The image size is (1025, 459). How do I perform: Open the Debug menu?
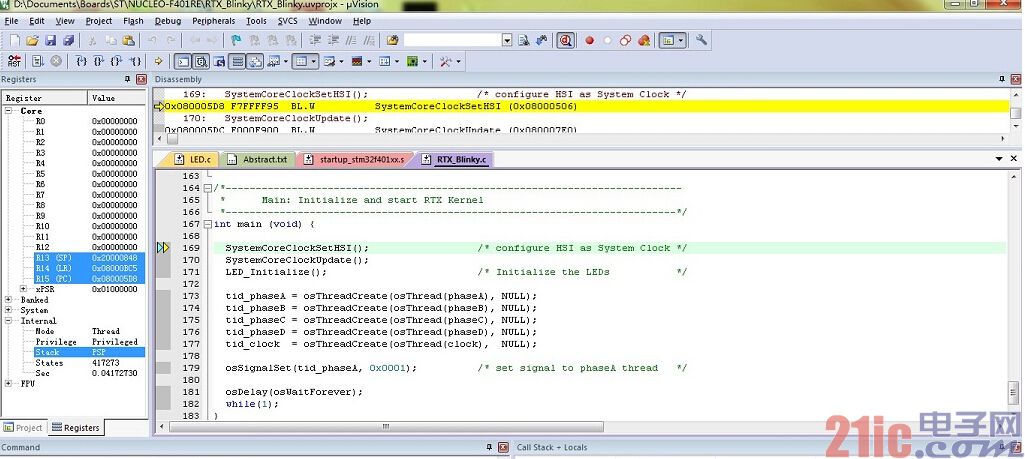pos(167,21)
